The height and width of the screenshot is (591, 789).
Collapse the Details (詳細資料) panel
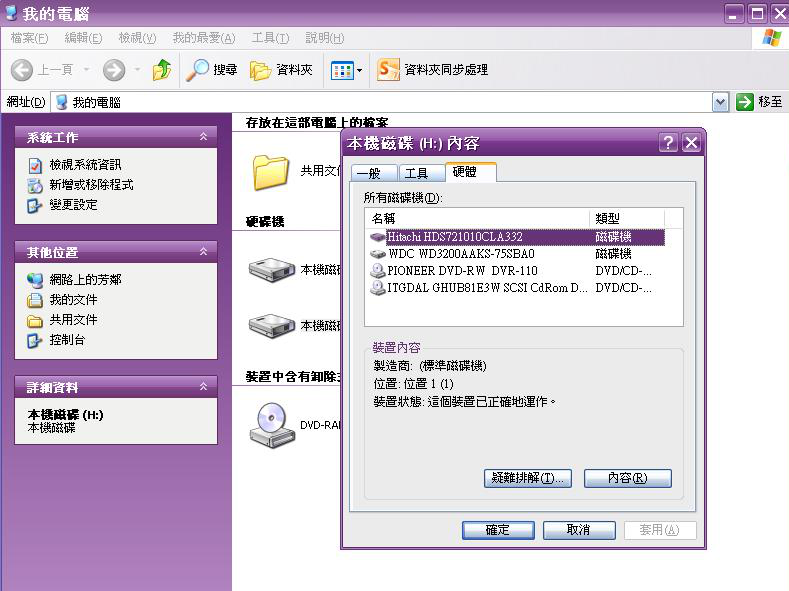[203, 386]
